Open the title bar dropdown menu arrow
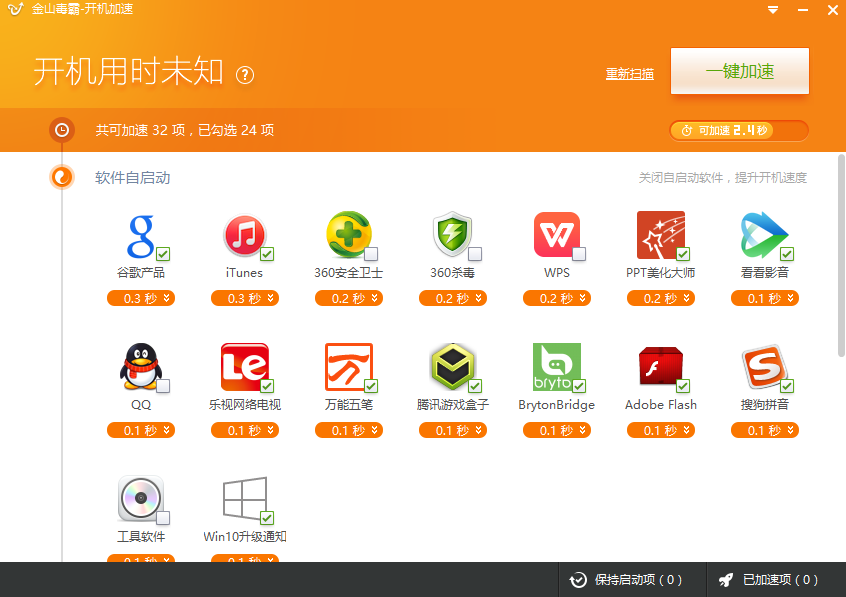This screenshot has width=846, height=597. point(773,10)
